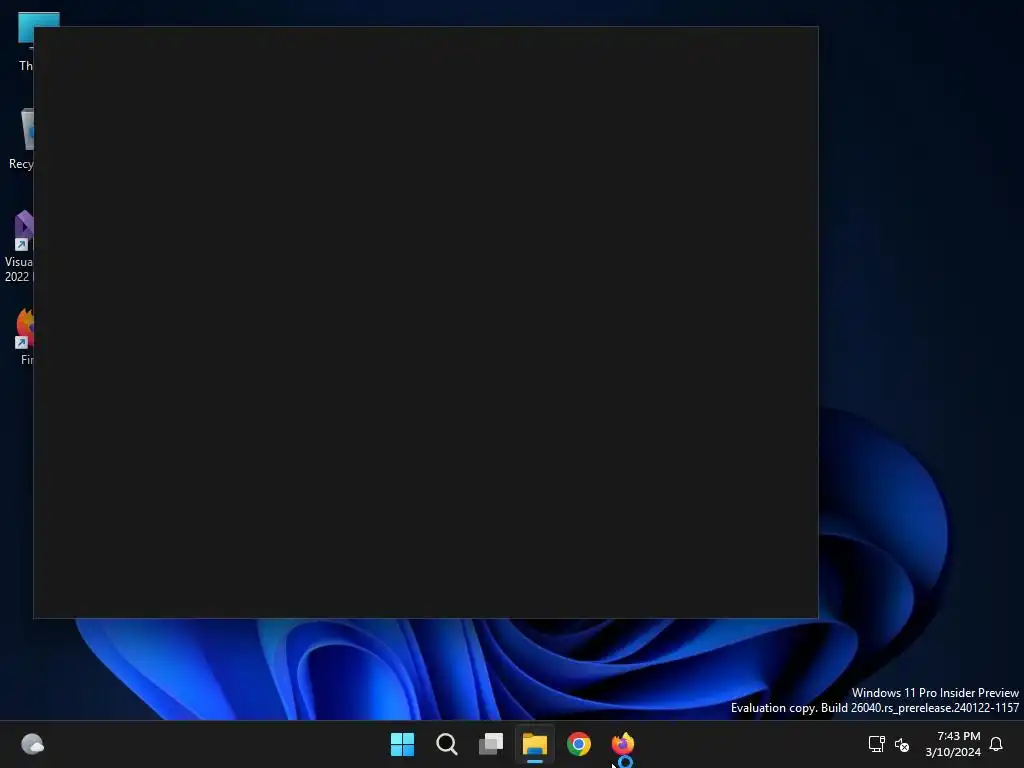Launch Google Chrome from the taskbar
This screenshot has height=768, width=1024.
(579, 744)
